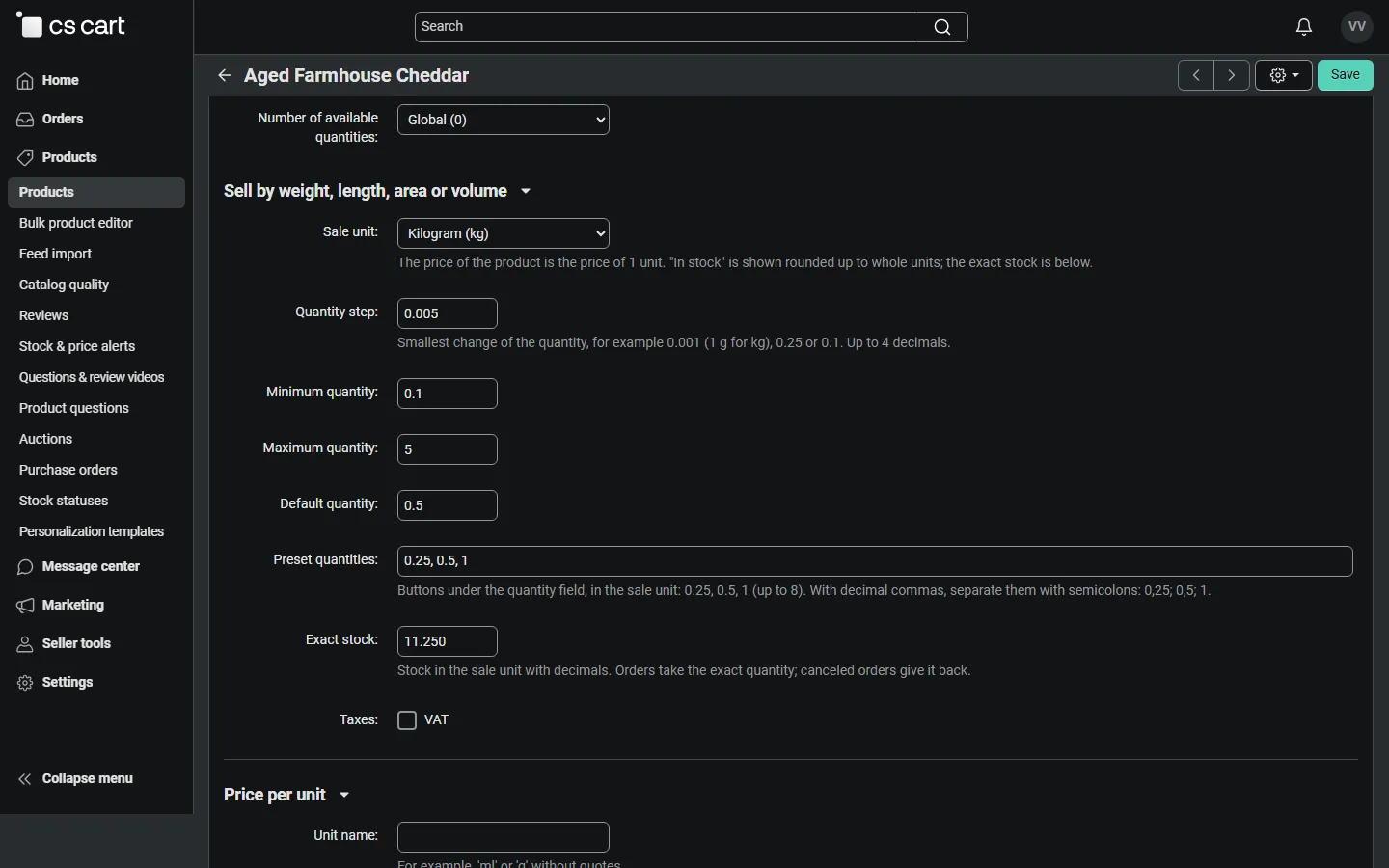Click the Unit name field
This screenshot has width=1389, height=868.
pyautogui.click(x=504, y=837)
